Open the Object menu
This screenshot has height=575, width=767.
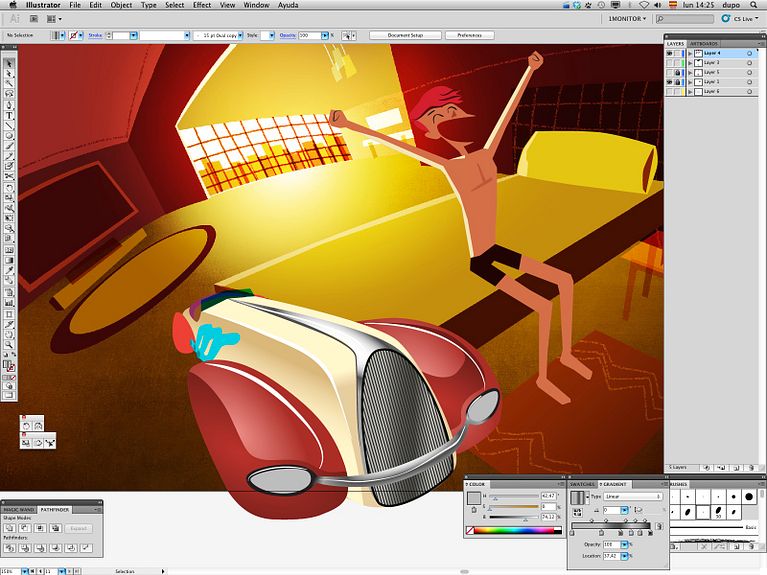tap(120, 5)
